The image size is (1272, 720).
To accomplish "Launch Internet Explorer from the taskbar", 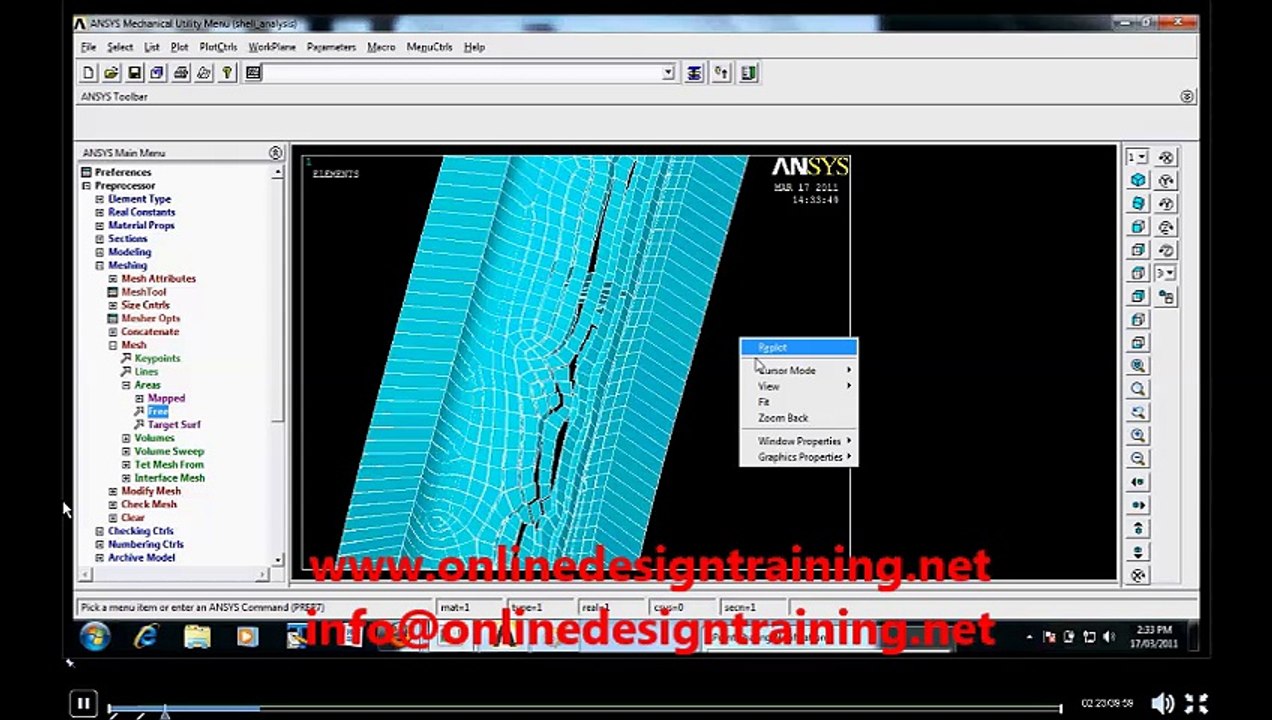I will [147, 636].
